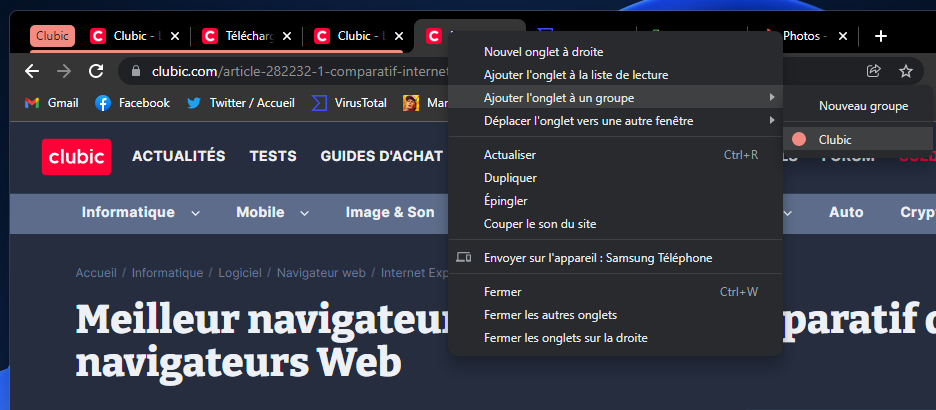Viewport: 936px width, 410px height.
Task: Select Fermer les onglets sur la droite
Action: [615, 338]
